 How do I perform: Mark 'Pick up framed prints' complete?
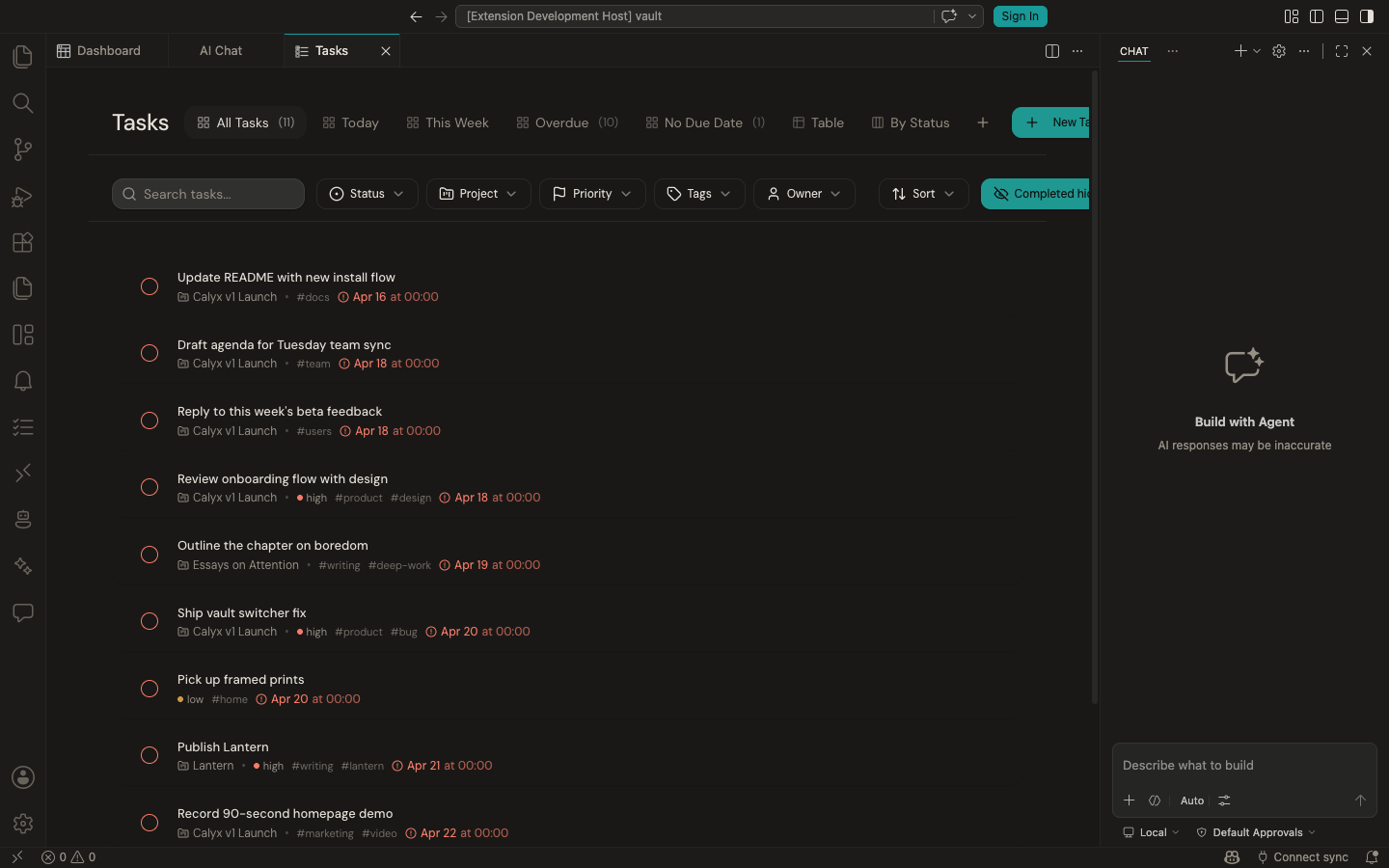[x=150, y=689]
